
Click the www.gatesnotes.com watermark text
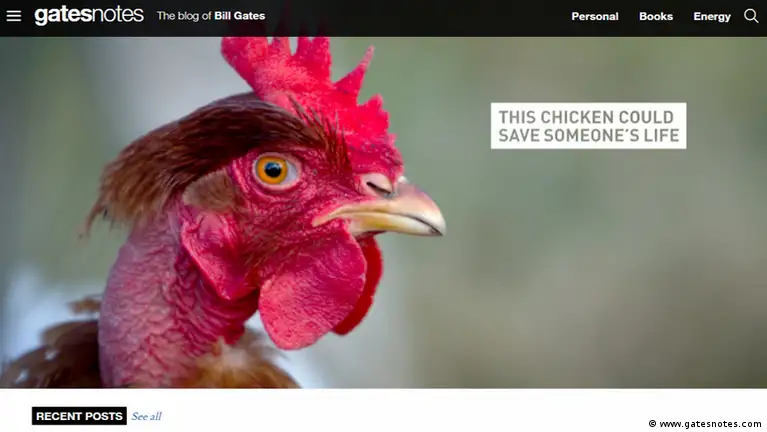710,424
